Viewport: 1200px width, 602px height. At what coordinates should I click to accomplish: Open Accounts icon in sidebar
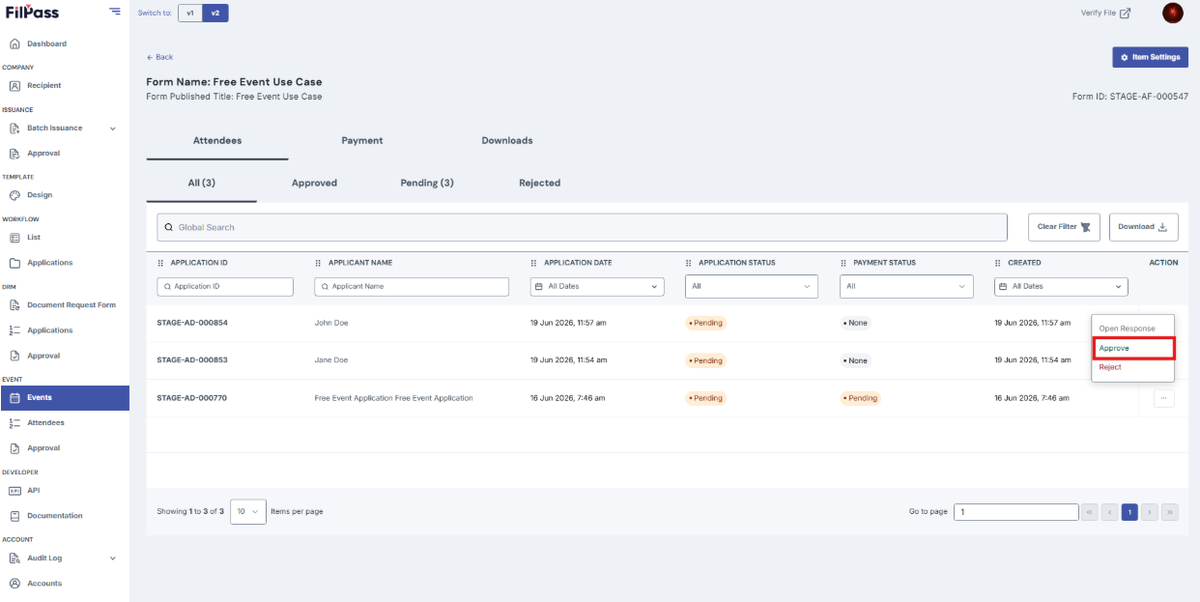pyautogui.click(x=15, y=583)
